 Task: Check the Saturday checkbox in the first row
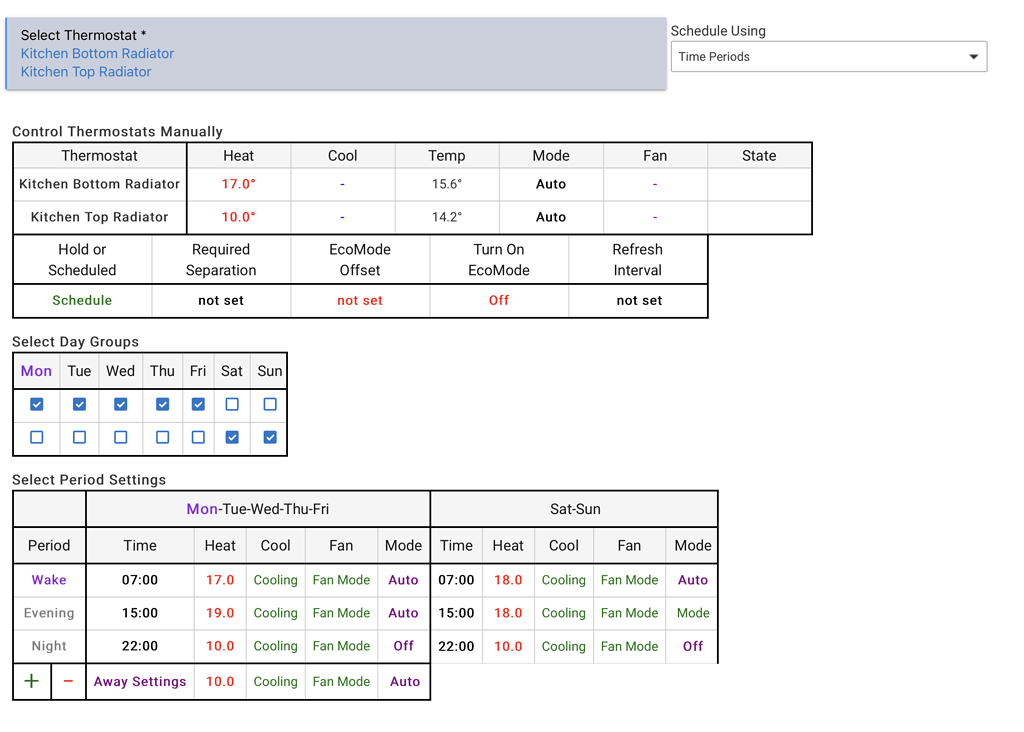point(231,404)
